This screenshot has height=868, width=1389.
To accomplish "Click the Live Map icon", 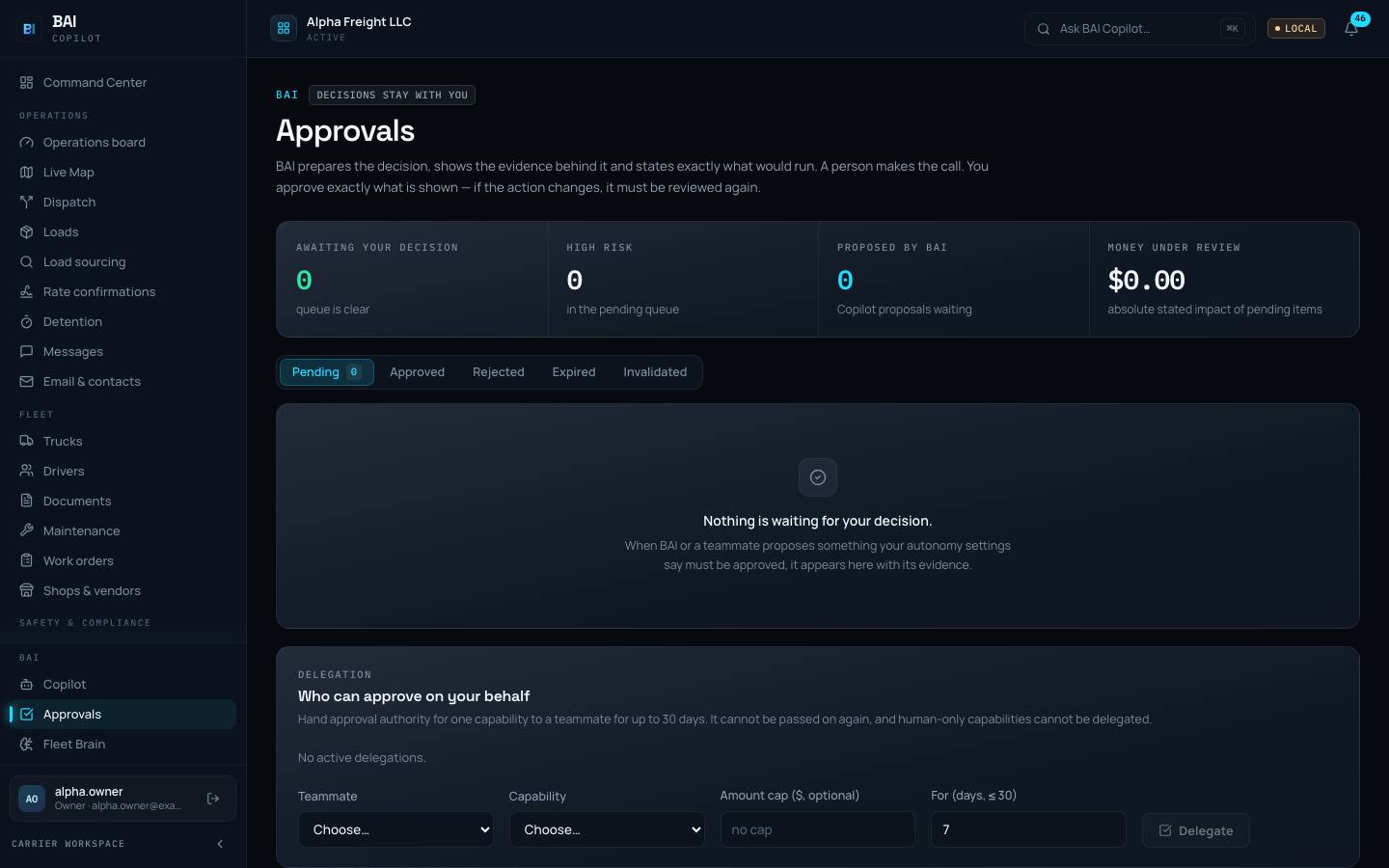I will [x=27, y=173].
